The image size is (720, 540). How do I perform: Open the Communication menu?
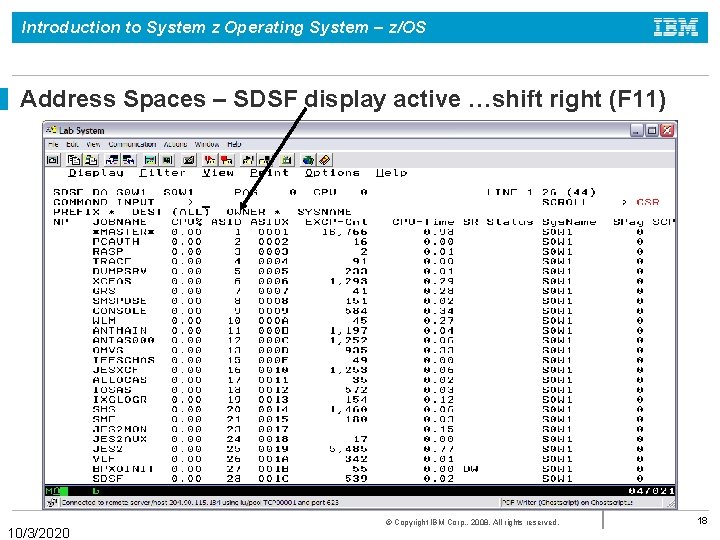(x=132, y=144)
